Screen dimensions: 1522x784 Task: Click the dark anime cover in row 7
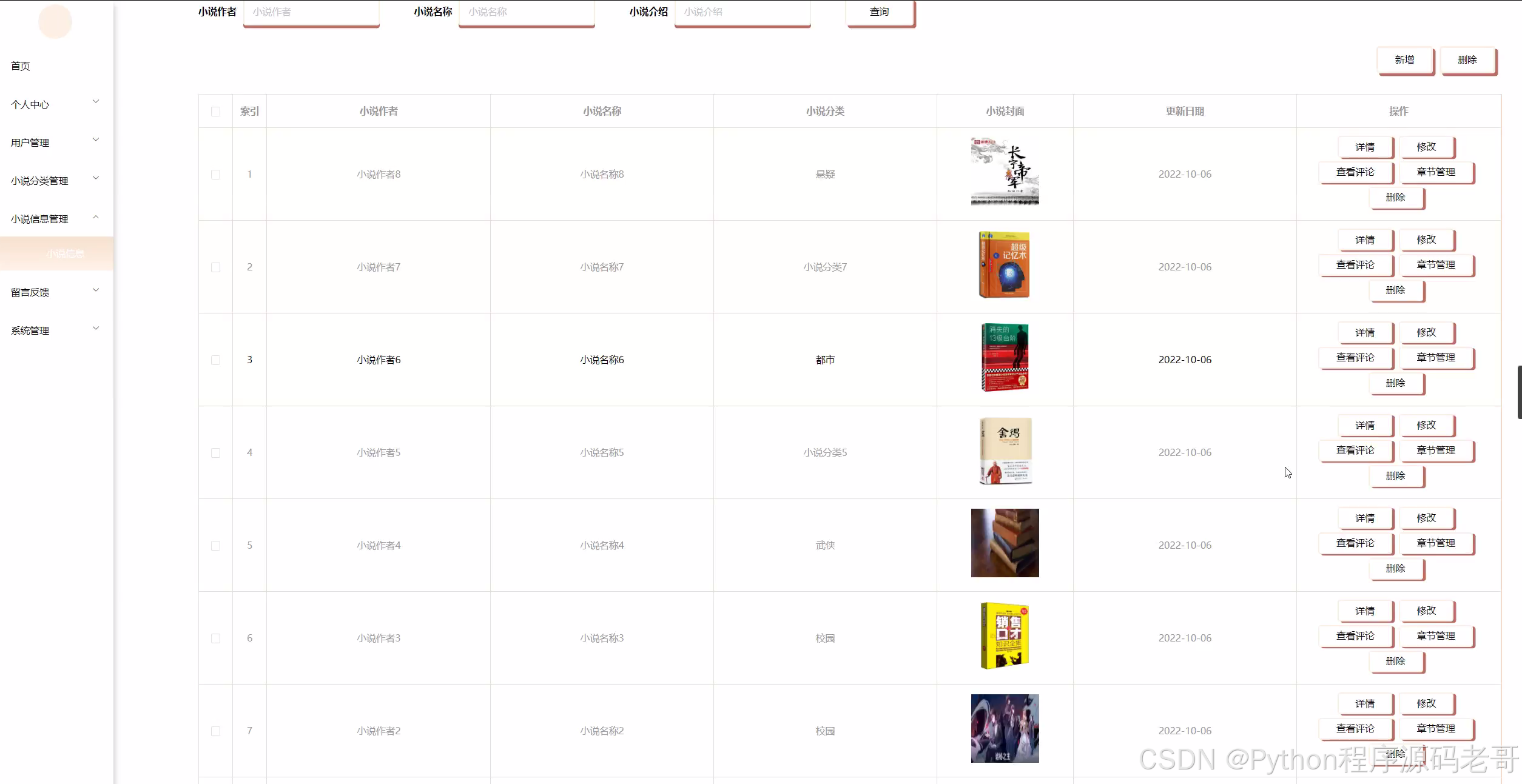(1005, 728)
